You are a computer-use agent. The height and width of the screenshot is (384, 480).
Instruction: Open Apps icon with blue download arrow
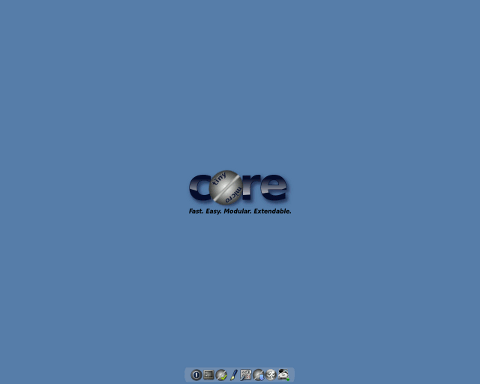pyautogui.click(x=259, y=375)
